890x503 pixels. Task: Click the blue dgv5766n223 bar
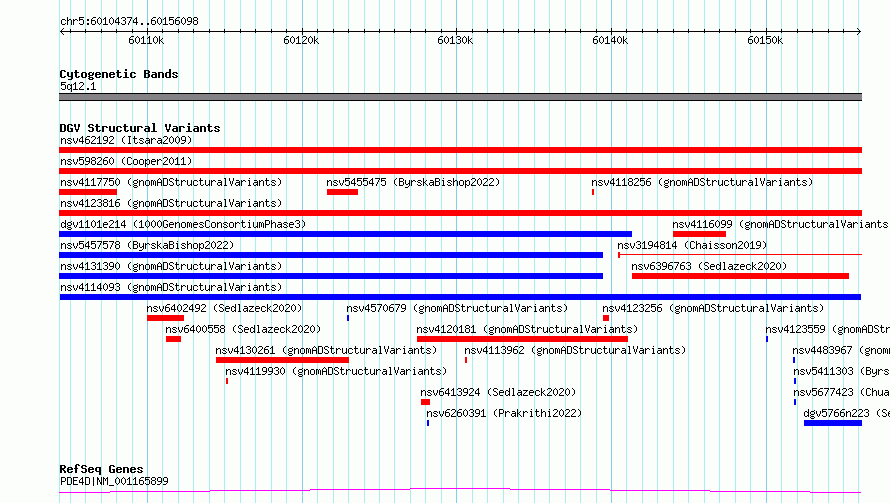[x=833, y=423]
